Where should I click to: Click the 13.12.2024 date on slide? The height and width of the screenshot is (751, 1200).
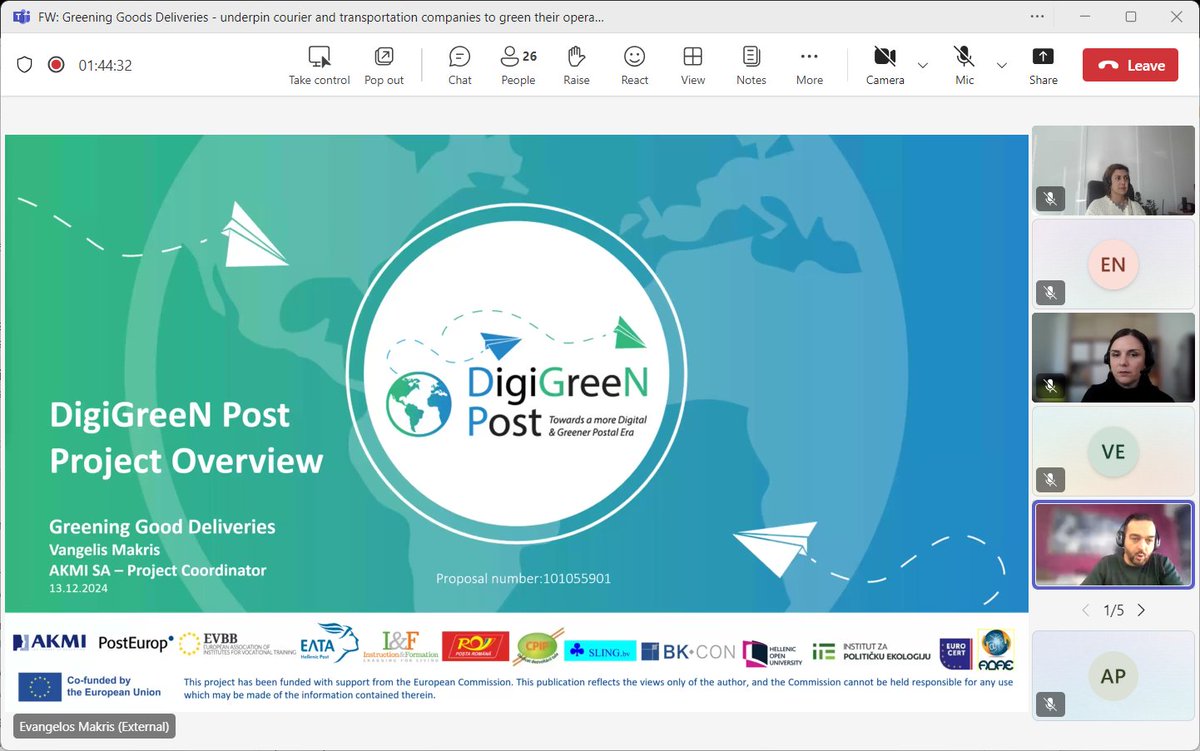tap(78, 589)
